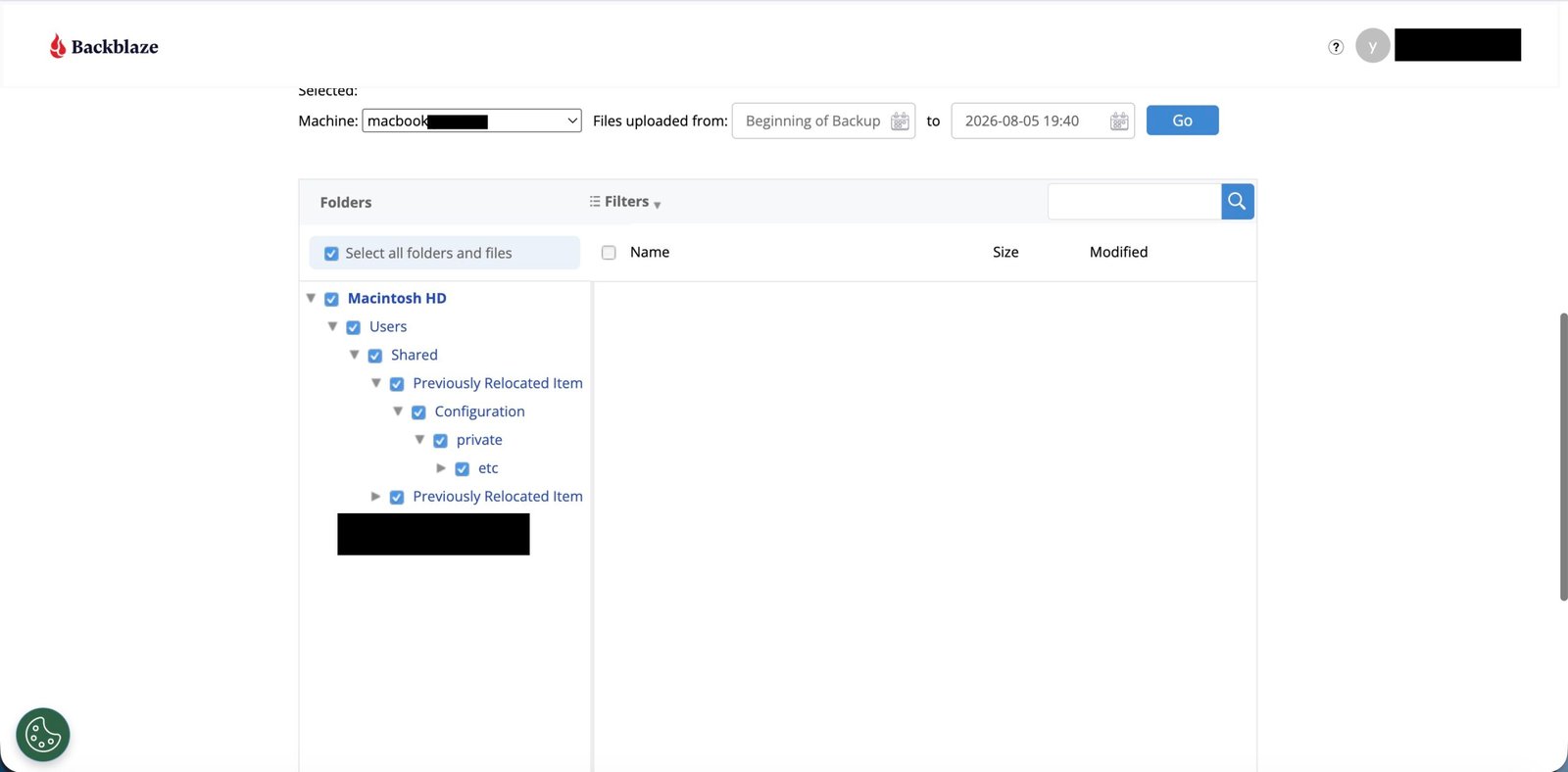Open the user avatar 'y' menu

click(x=1372, y=46)
